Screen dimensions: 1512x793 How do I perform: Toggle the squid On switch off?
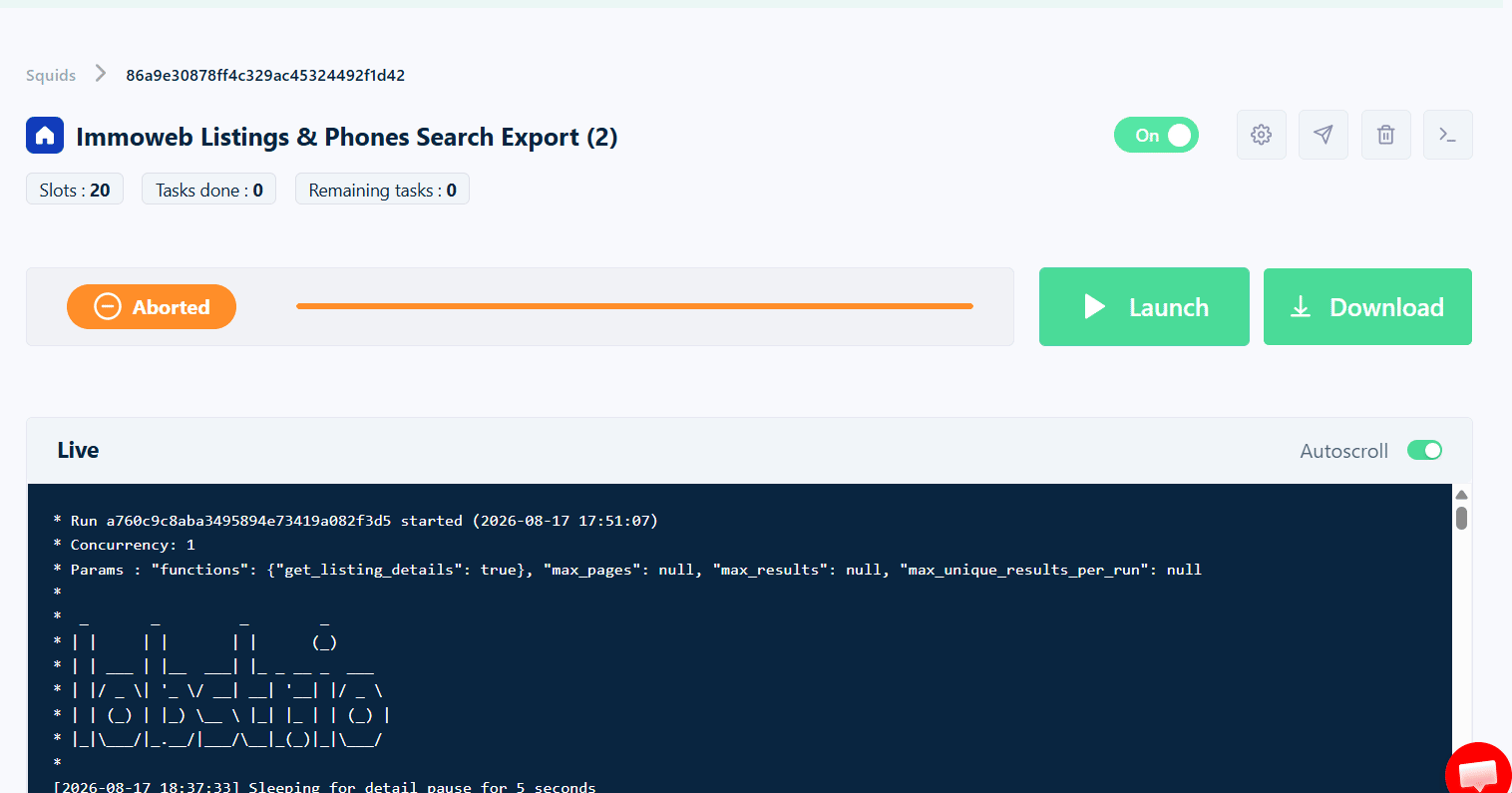click(1156, 135)
